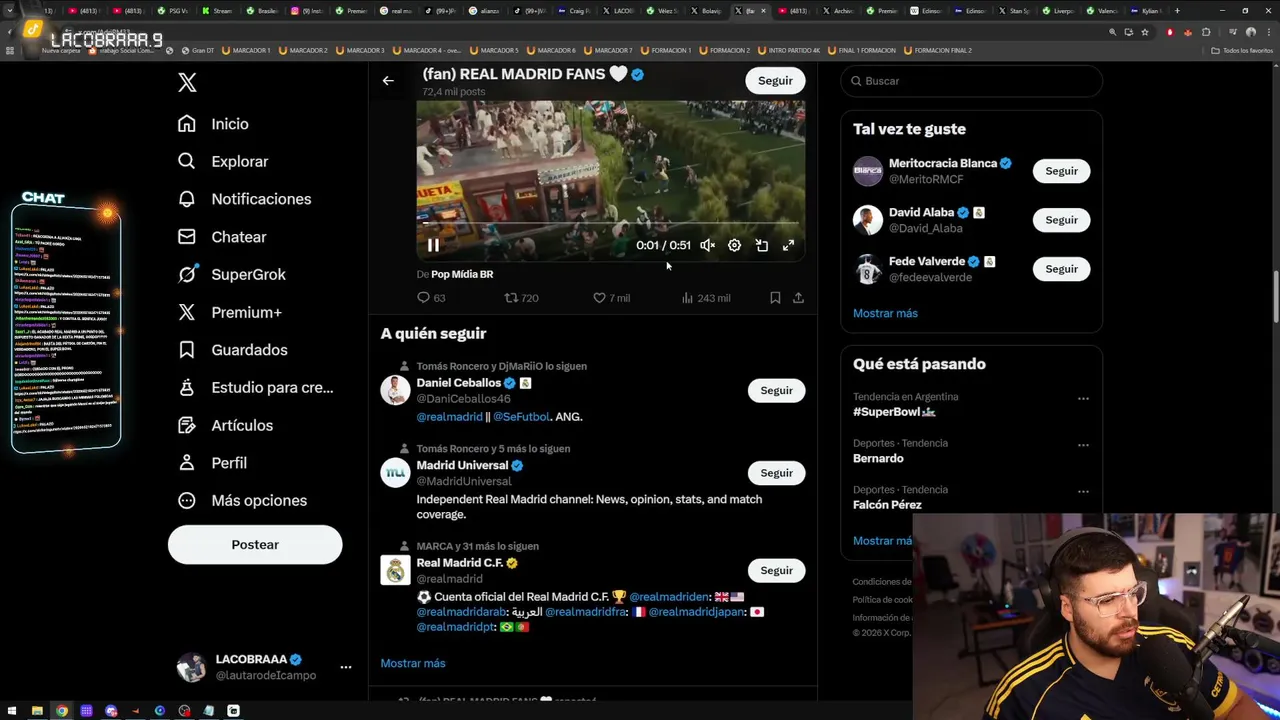The height and width of the screenshot is (720, 1280).
Task: Unmute the video sound
Action: [x=707, y=245]
